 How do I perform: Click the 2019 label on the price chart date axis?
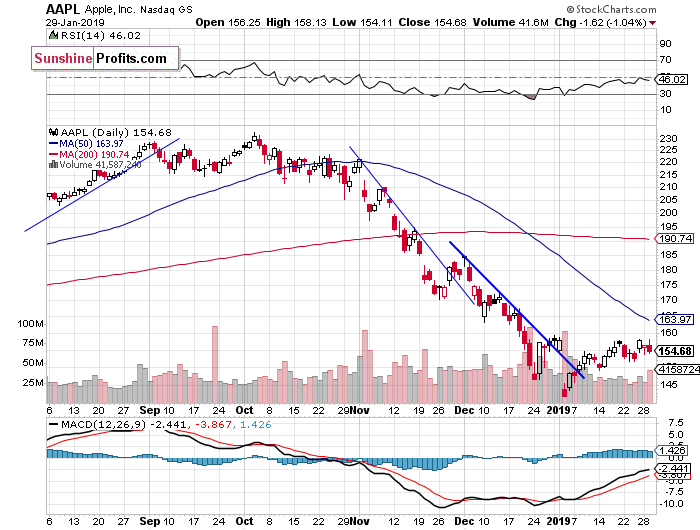(x=558, y=410)
